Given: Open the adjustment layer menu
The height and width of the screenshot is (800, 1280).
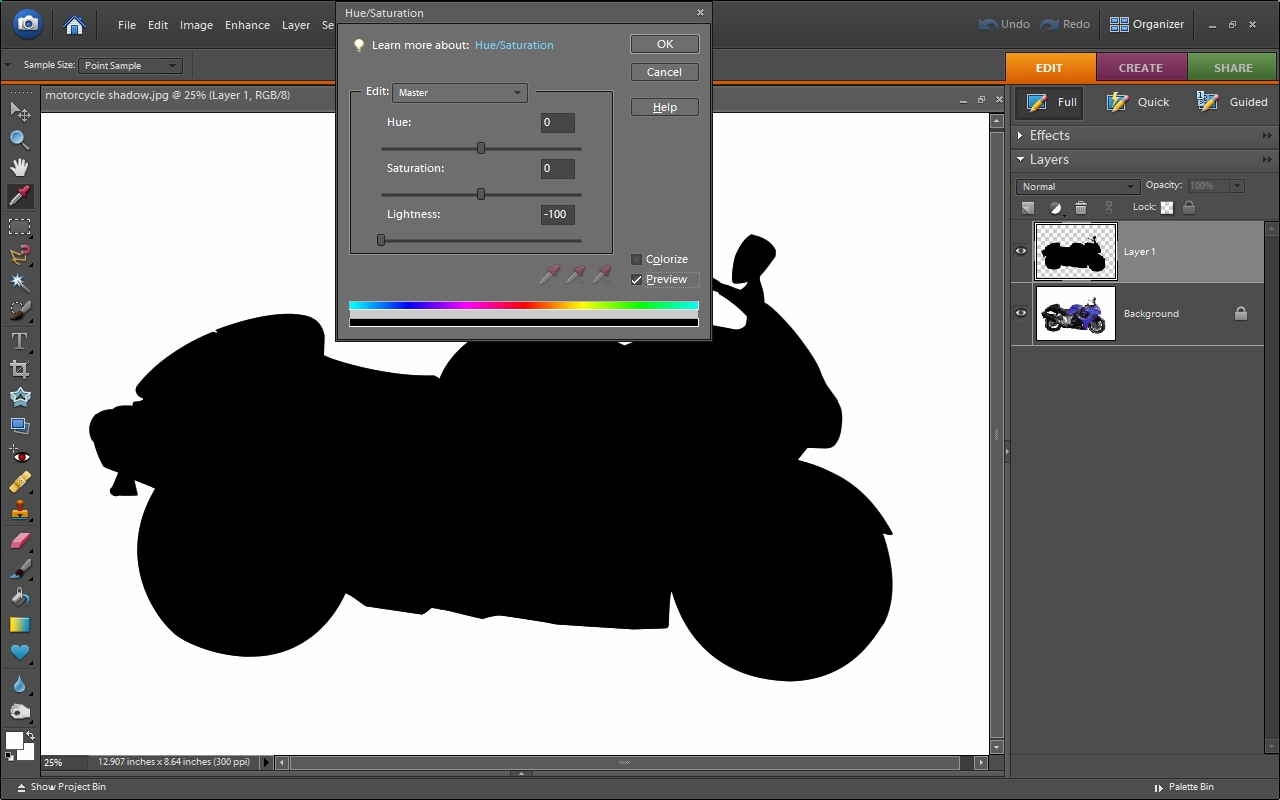Looking at the screenshot, I should click(x=1055, y=208).
